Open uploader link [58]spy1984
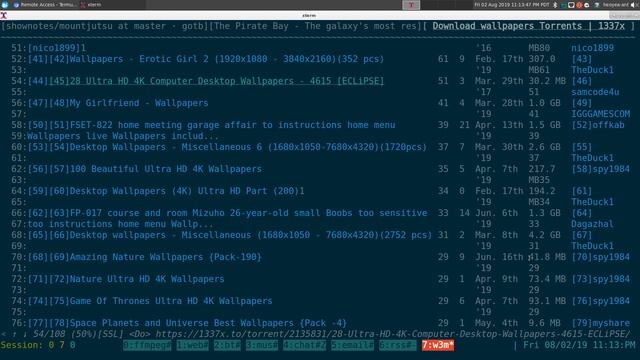 coord(600,169)
